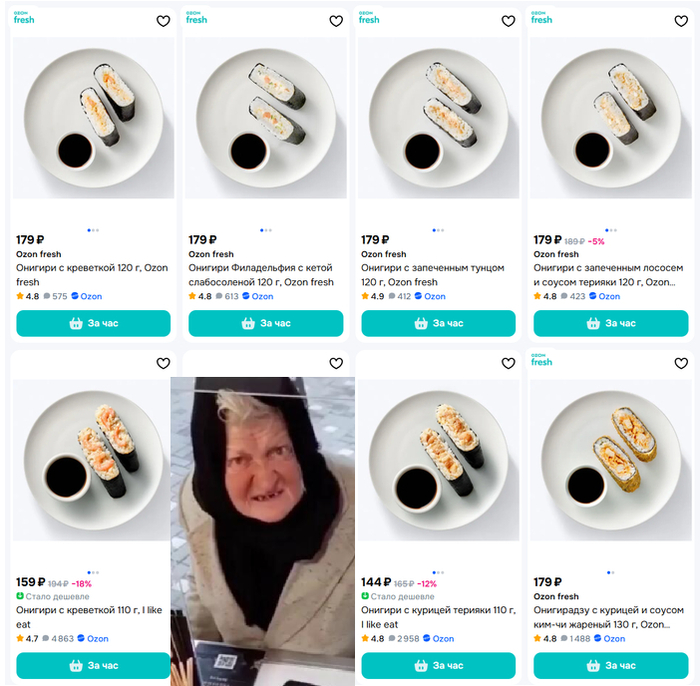Screen dimensions: 700x686
Task: Click heart icon above the old woman photo
Action: tap(336, 364)
